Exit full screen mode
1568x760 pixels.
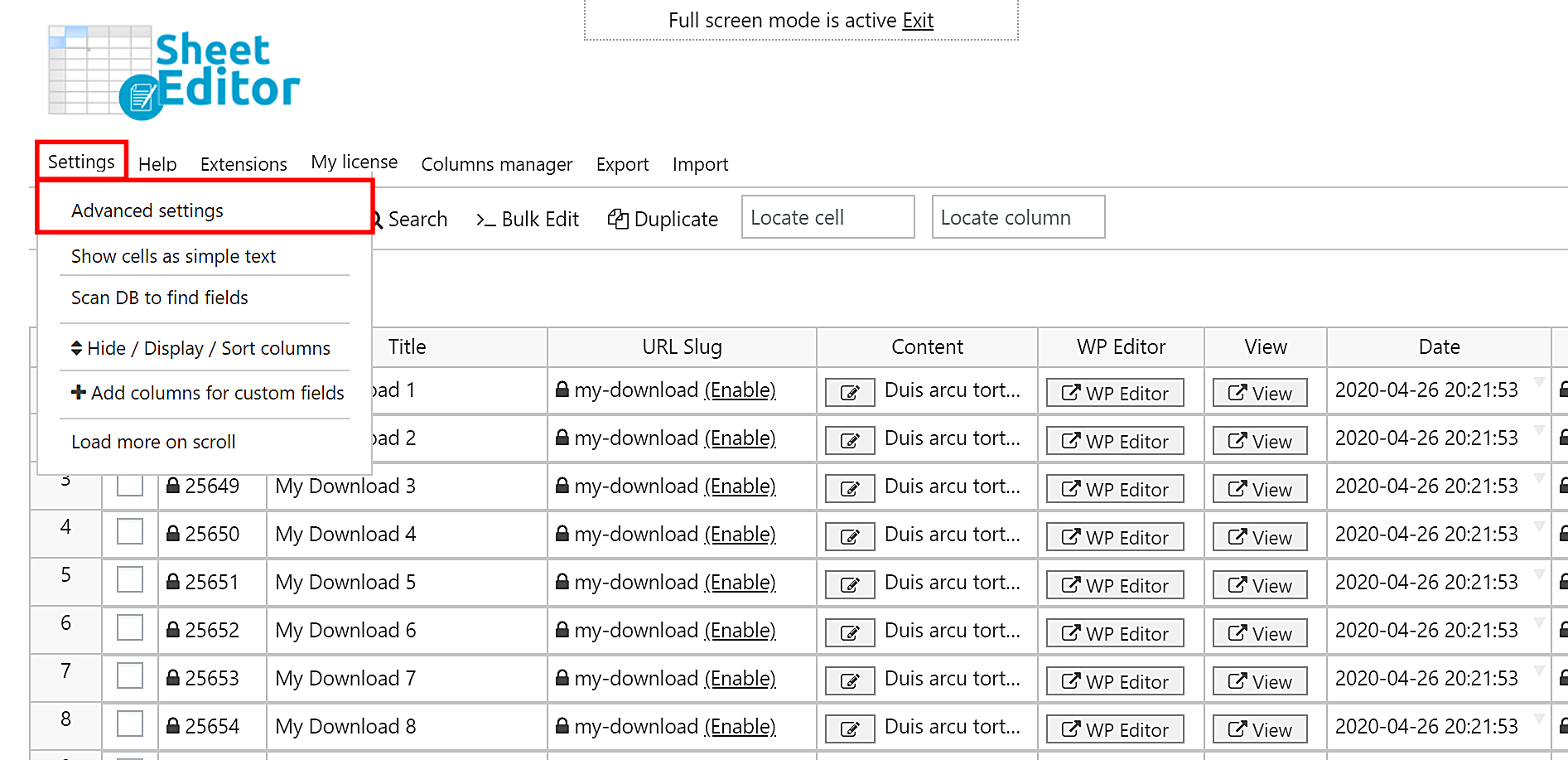tap(918, 20)
